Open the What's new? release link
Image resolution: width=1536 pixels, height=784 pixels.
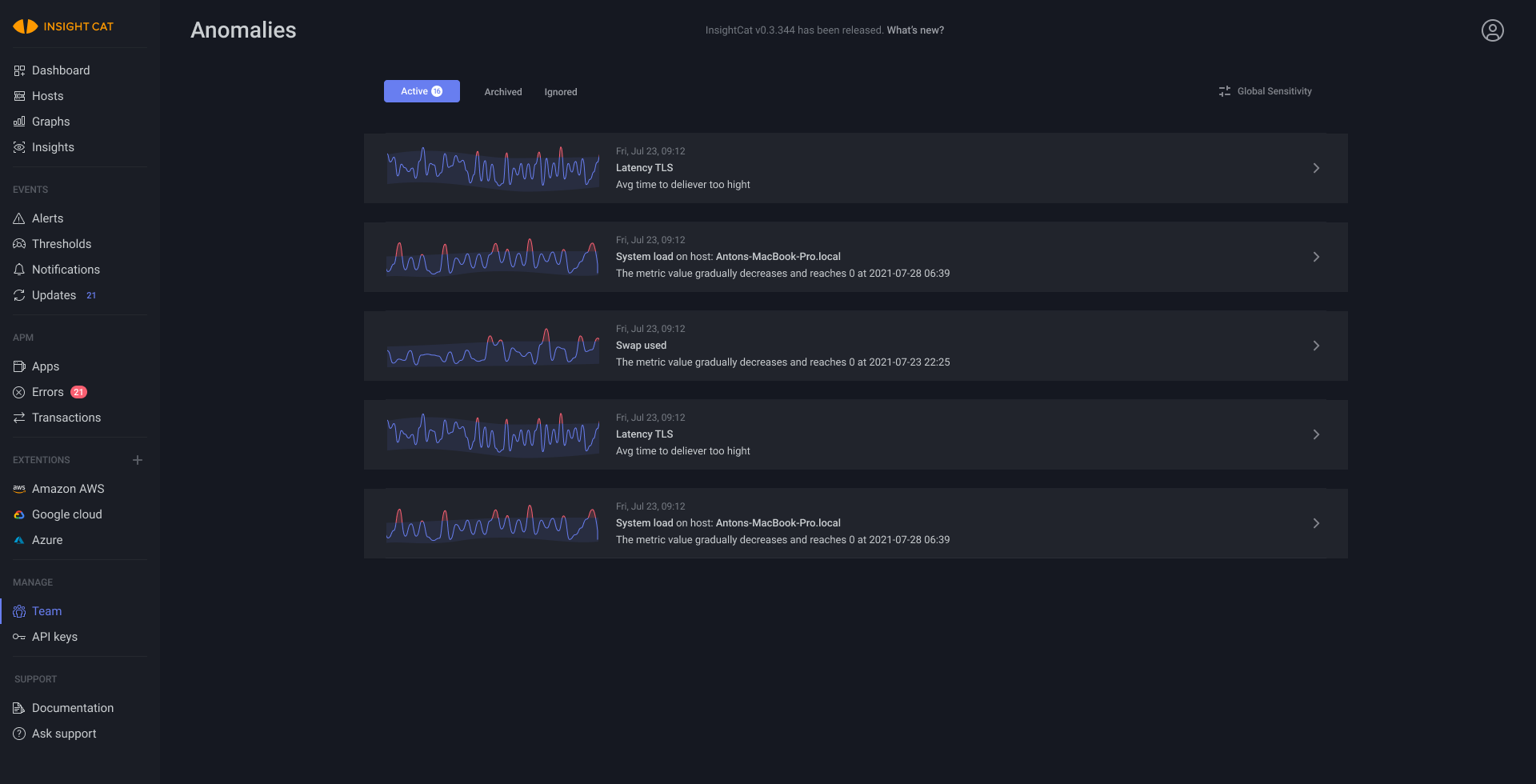click(915, 30)
